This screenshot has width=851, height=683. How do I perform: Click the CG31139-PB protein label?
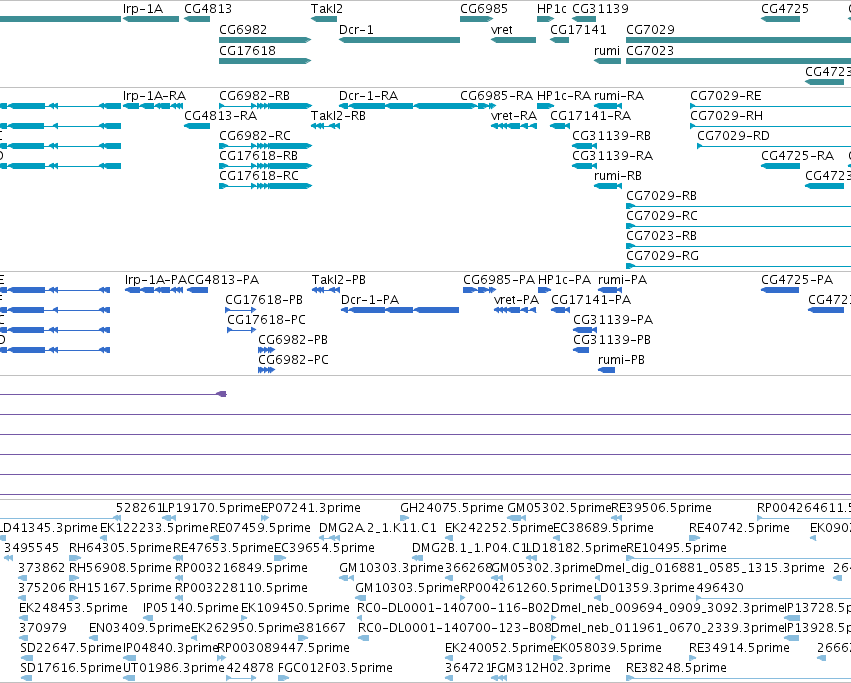612,340
